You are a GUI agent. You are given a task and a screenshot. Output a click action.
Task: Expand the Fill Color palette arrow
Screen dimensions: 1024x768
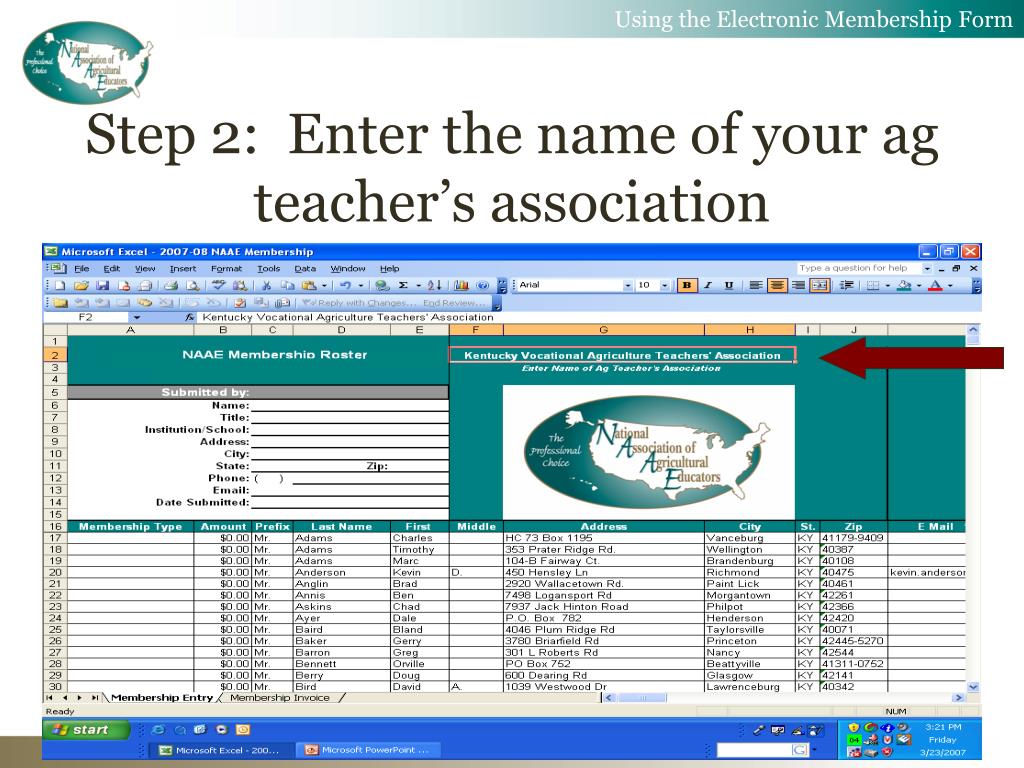(919, 285)
